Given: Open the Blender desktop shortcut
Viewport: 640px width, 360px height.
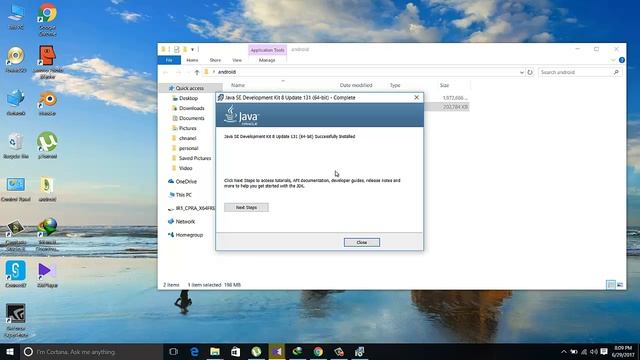Looking at the screenshot, I should pyautogui.click(x=47, y=104).
